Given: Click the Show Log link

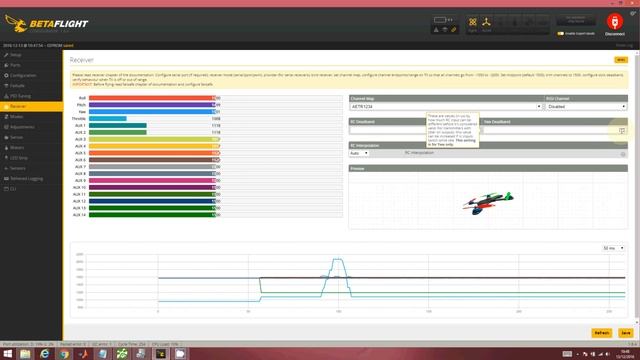Looking at the screenshot, I should 624,45.
